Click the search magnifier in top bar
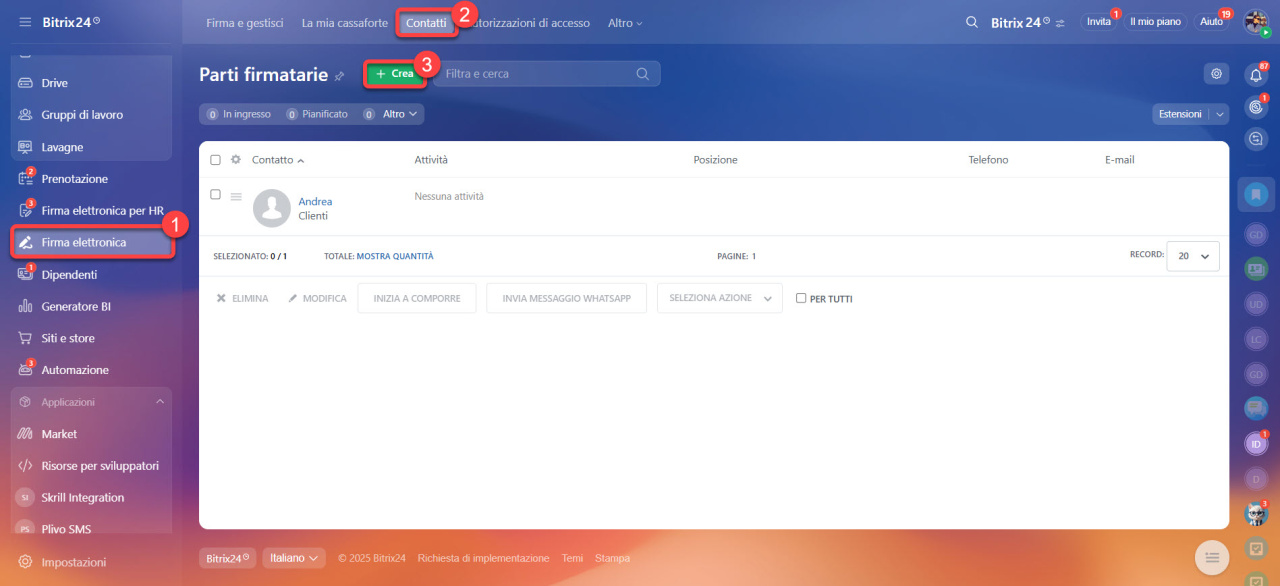This screenshot has width=1280, height=586. point(972,22)
